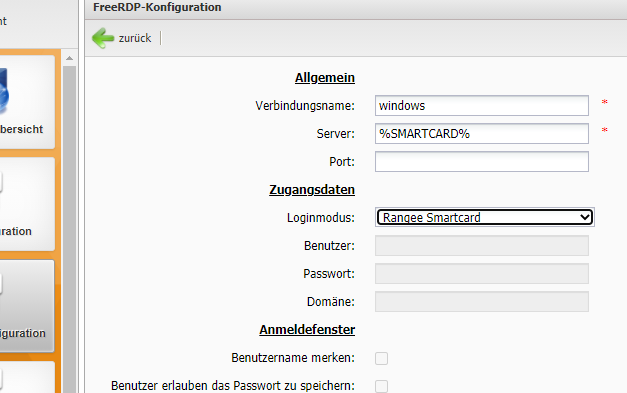
Task: Focus the empty Port input field
Action: pos(481,162)
